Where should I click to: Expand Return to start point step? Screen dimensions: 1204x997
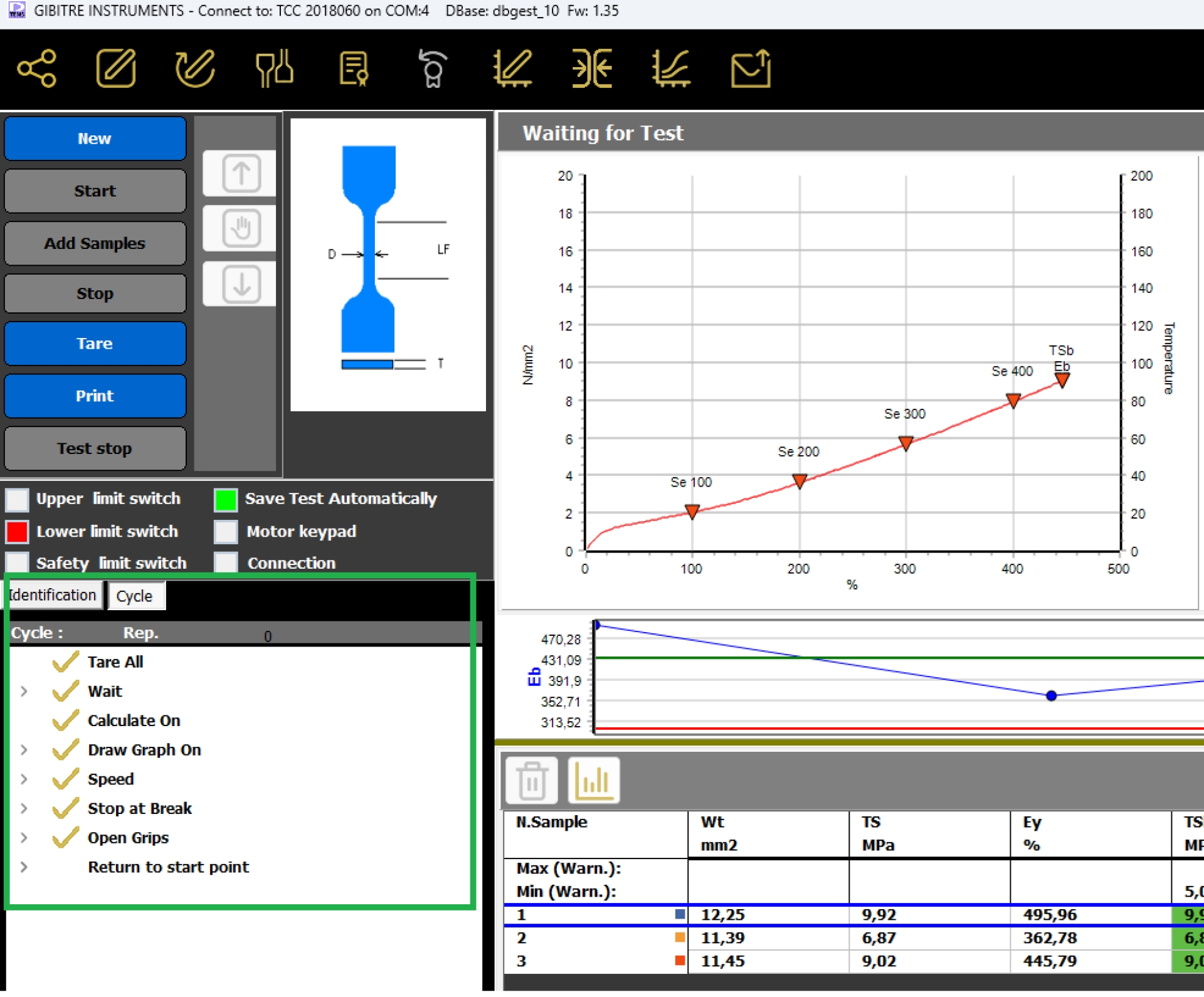(24, 868)
